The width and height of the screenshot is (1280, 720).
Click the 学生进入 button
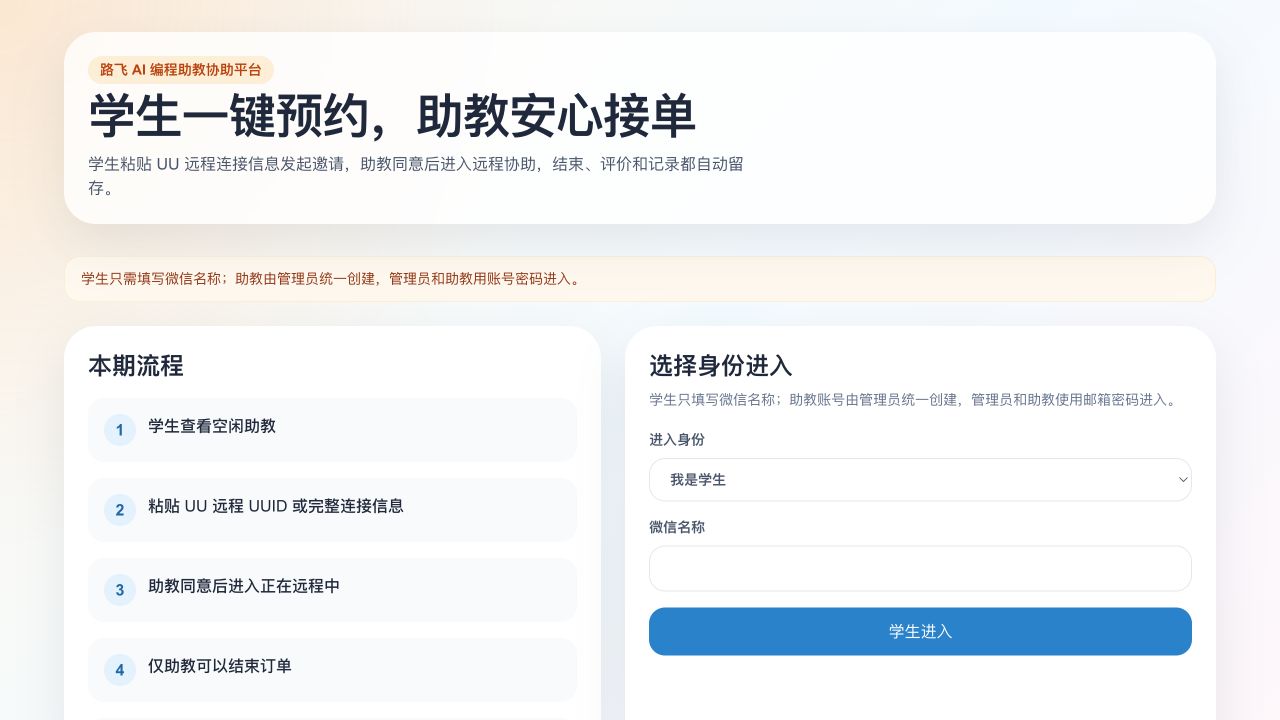[x=920, y=631]
